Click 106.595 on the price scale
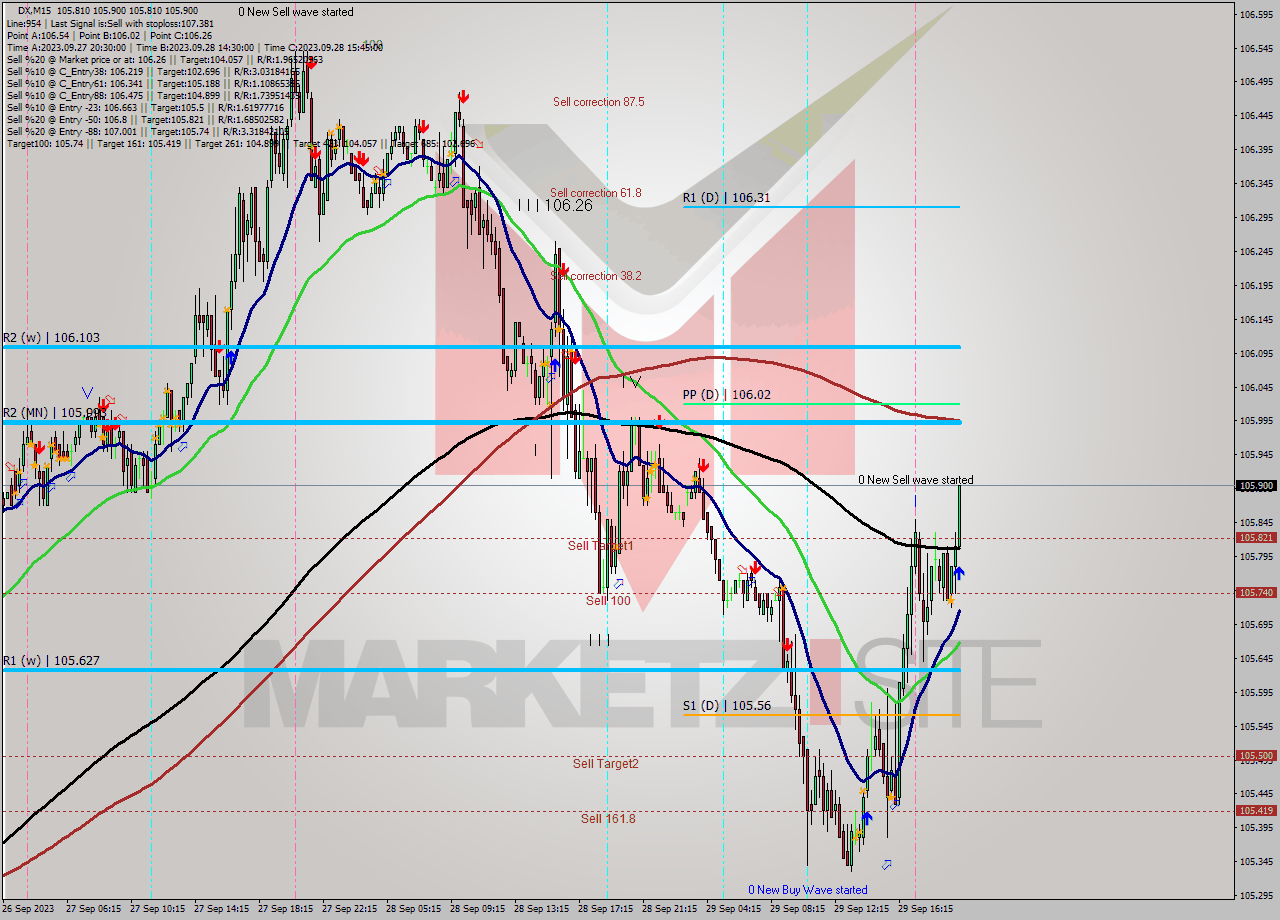The height and width of the screenshot is (920, 1280). (1257, 15)
